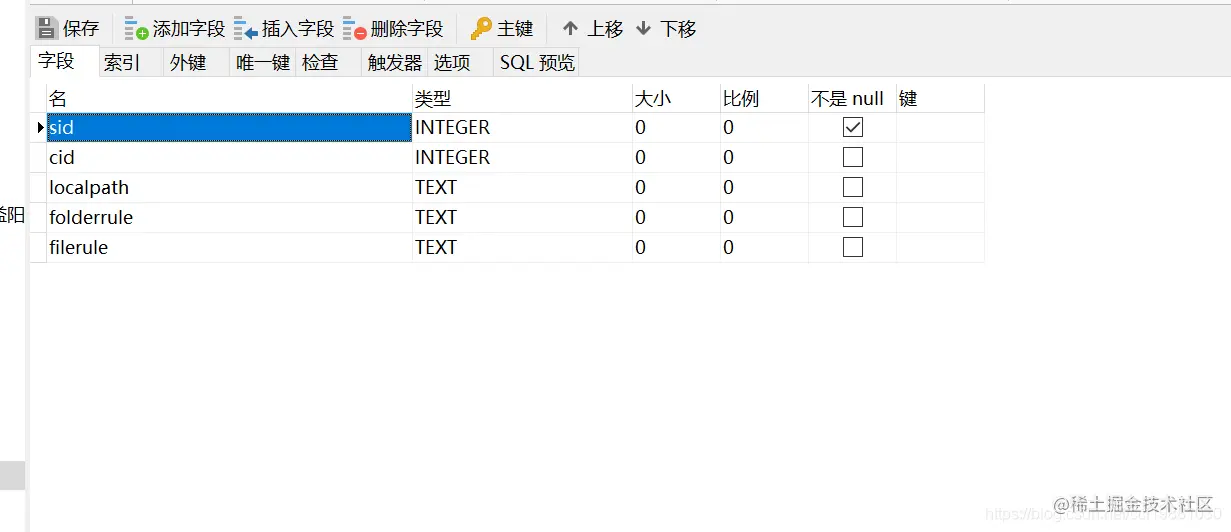Screen dimensions: 1231x532
Task: Enable the Not Null checkbox for cid
Action: coord(853,157)
